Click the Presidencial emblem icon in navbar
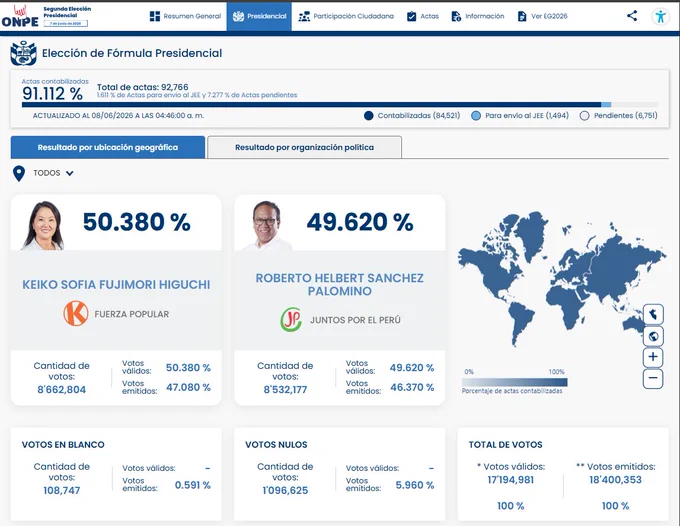The image size is (680, 526). pyautogui.click(x=238, y=16)
